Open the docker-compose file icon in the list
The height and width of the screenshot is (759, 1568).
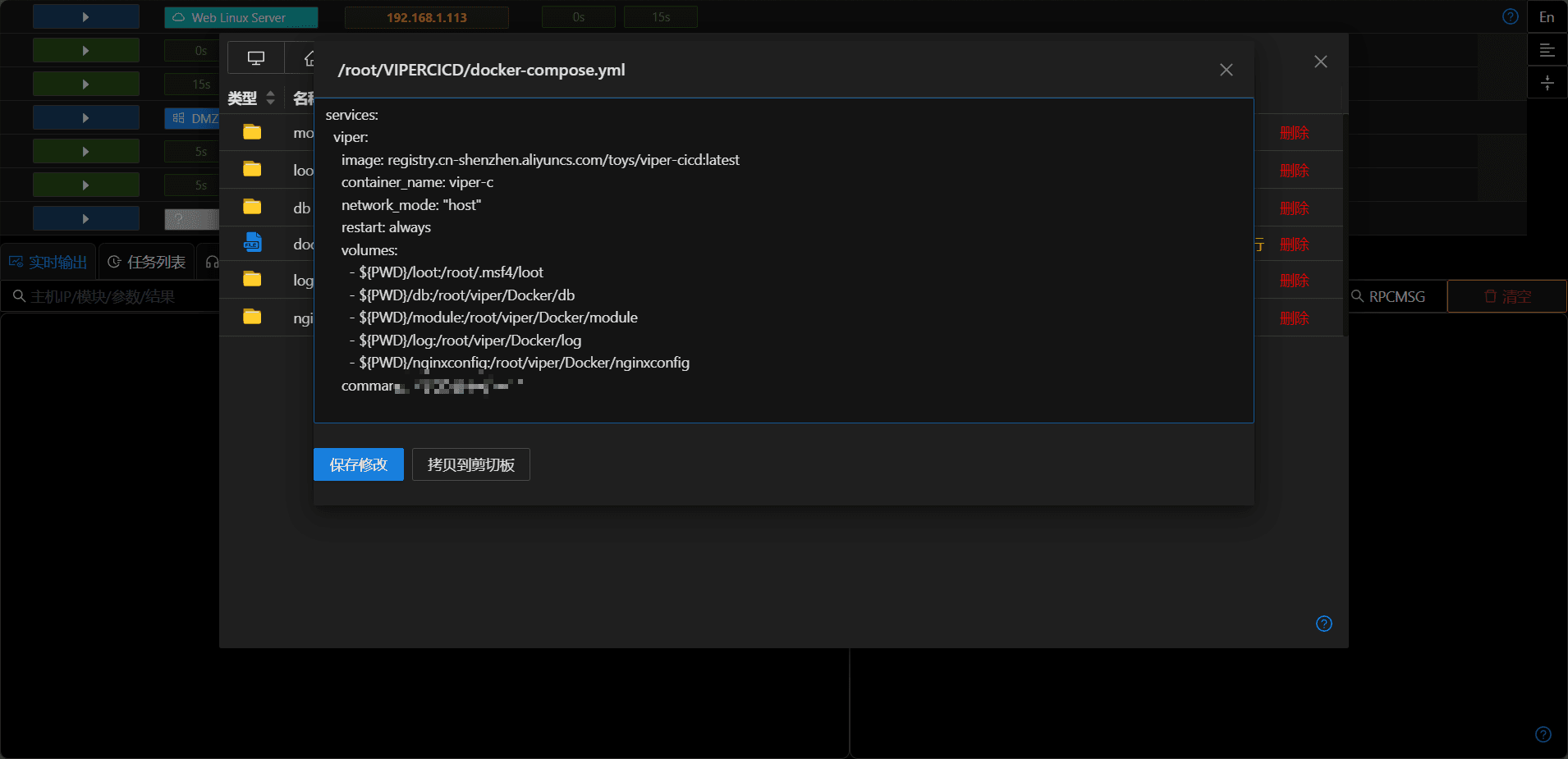click(252, 243)
